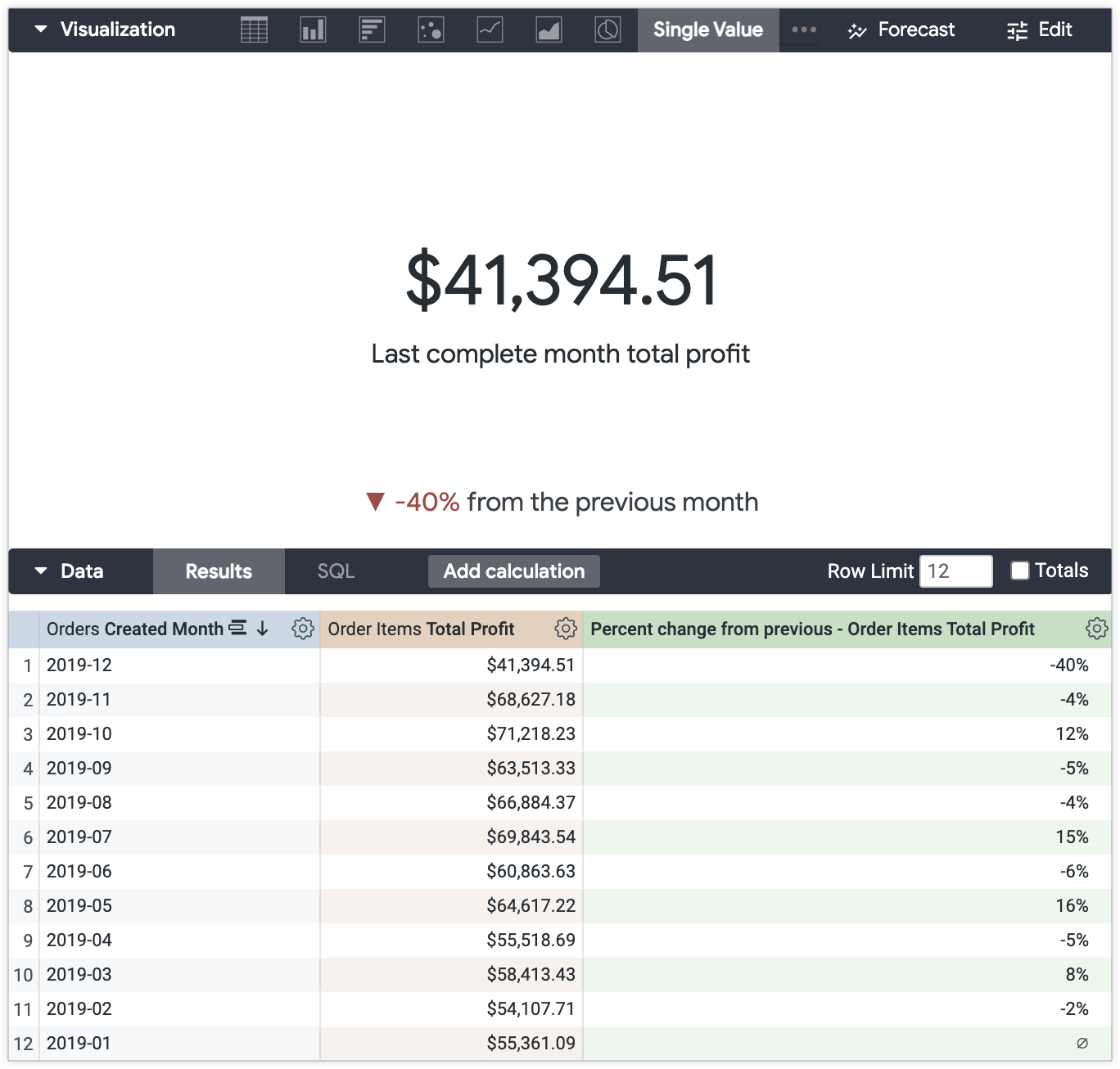Switch to the SQL tab
1120x1069 pixels.
336,571
